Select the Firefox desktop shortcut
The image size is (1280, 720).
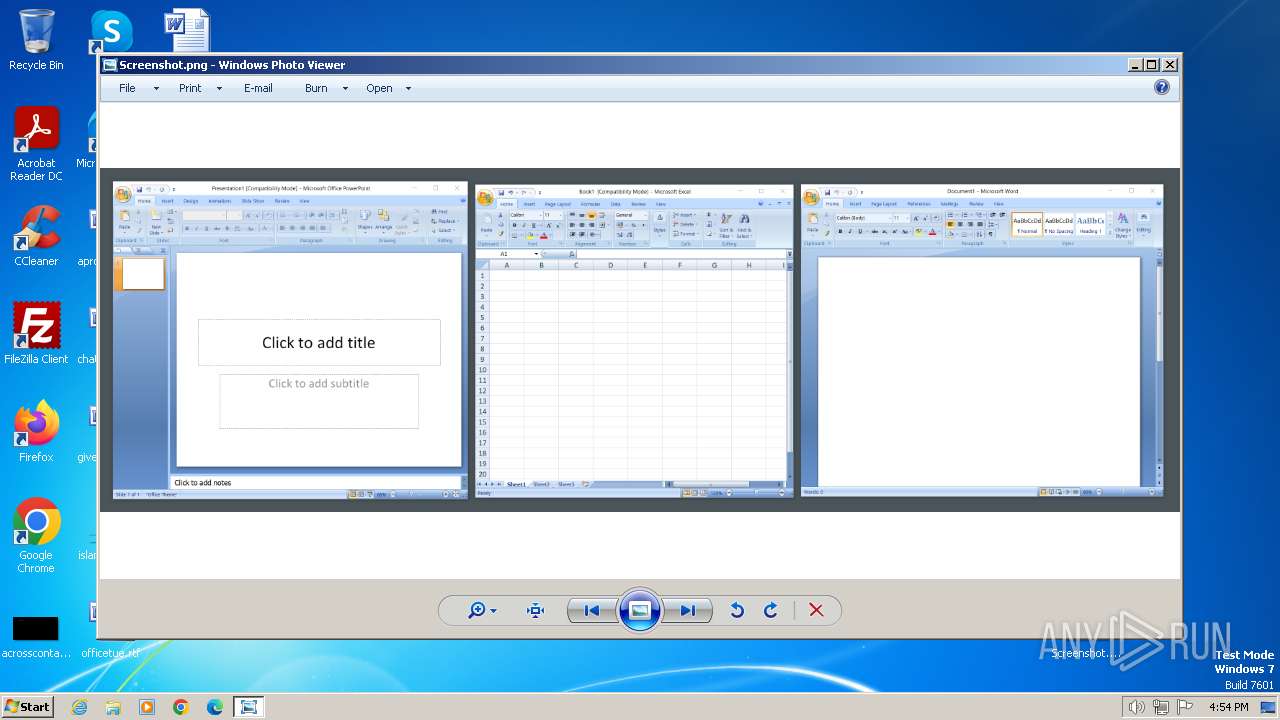tap(36, 431)
